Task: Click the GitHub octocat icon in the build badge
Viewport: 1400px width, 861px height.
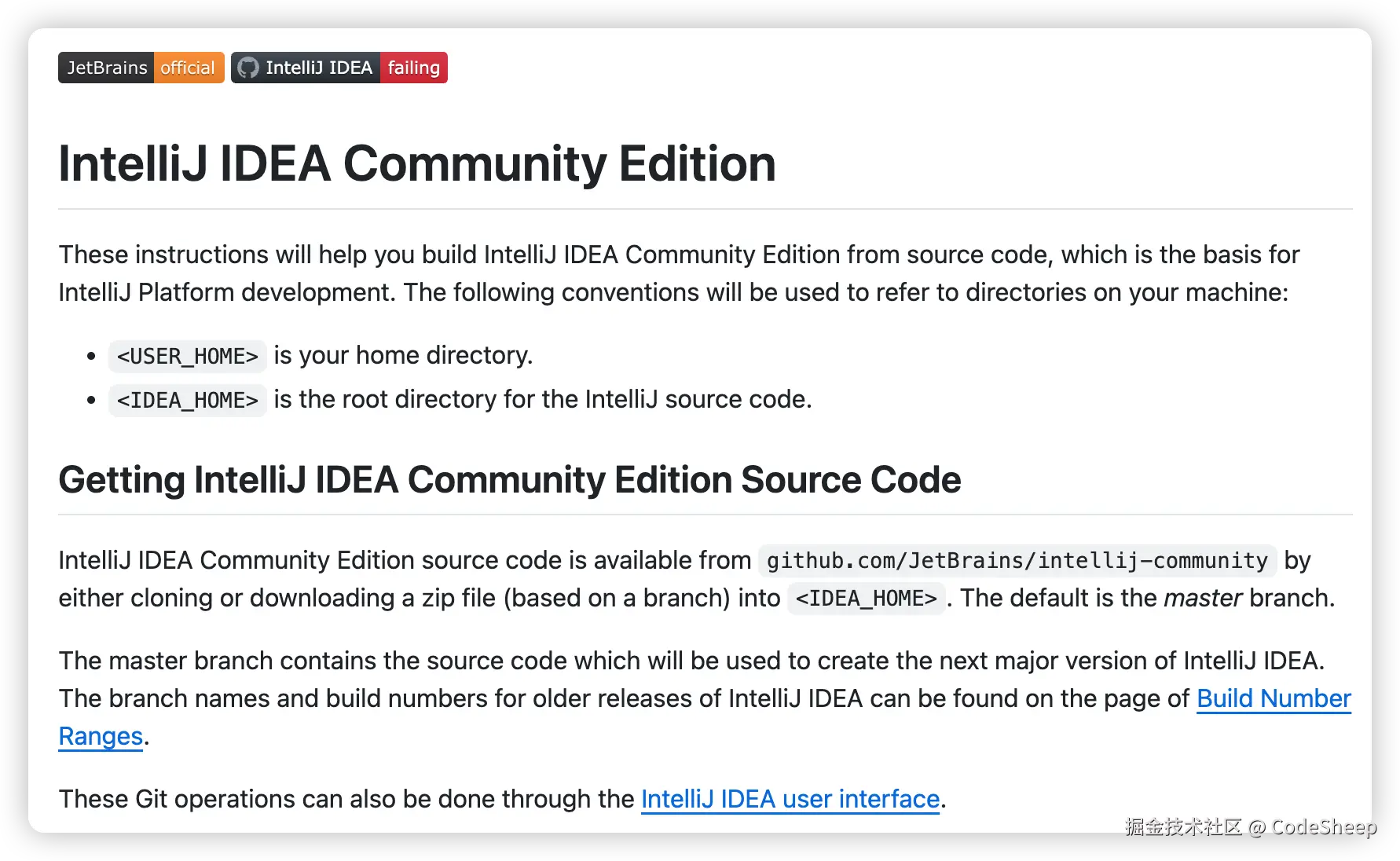Action: pos(247,68)
